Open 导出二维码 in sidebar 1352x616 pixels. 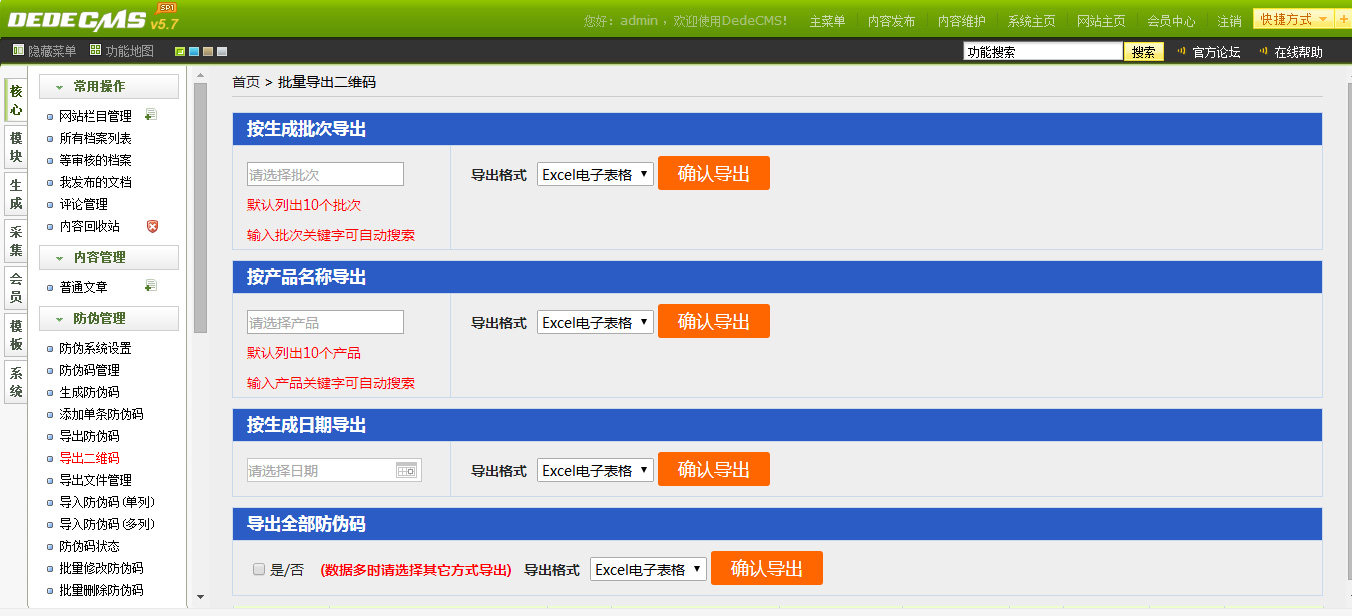pos(89,458)
